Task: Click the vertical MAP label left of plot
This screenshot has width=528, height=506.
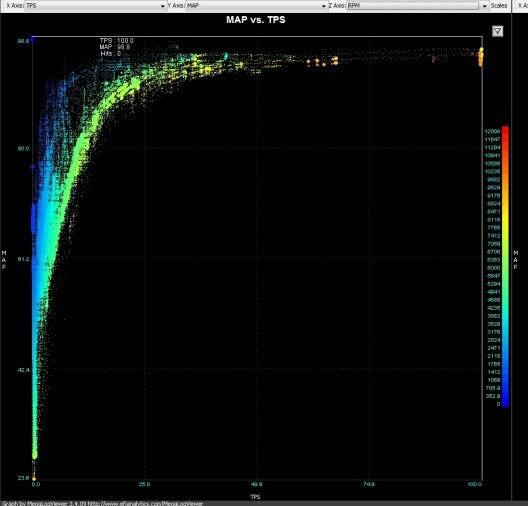Action: 4,260
